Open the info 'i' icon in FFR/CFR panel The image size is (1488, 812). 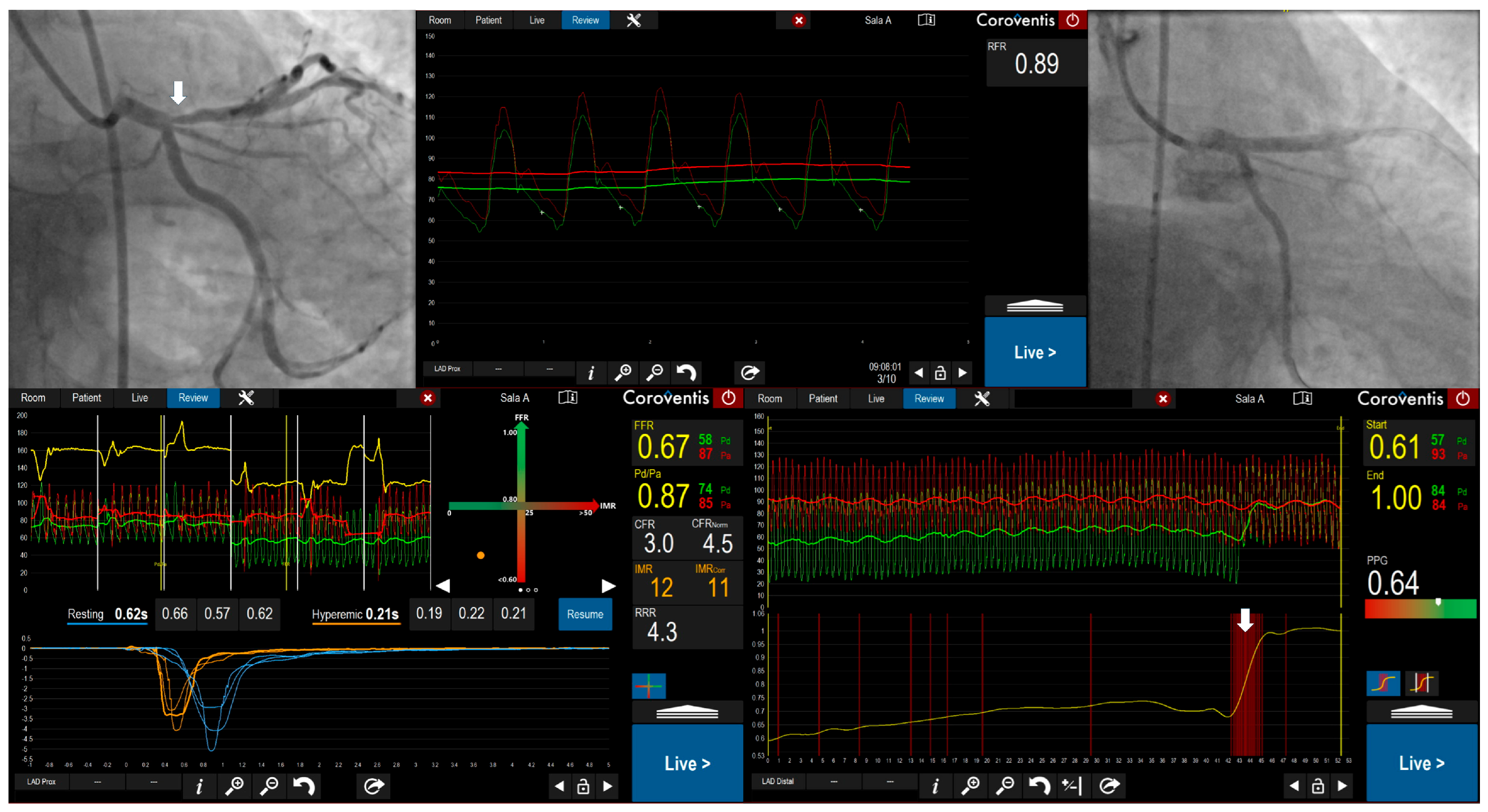pos(199,786)
